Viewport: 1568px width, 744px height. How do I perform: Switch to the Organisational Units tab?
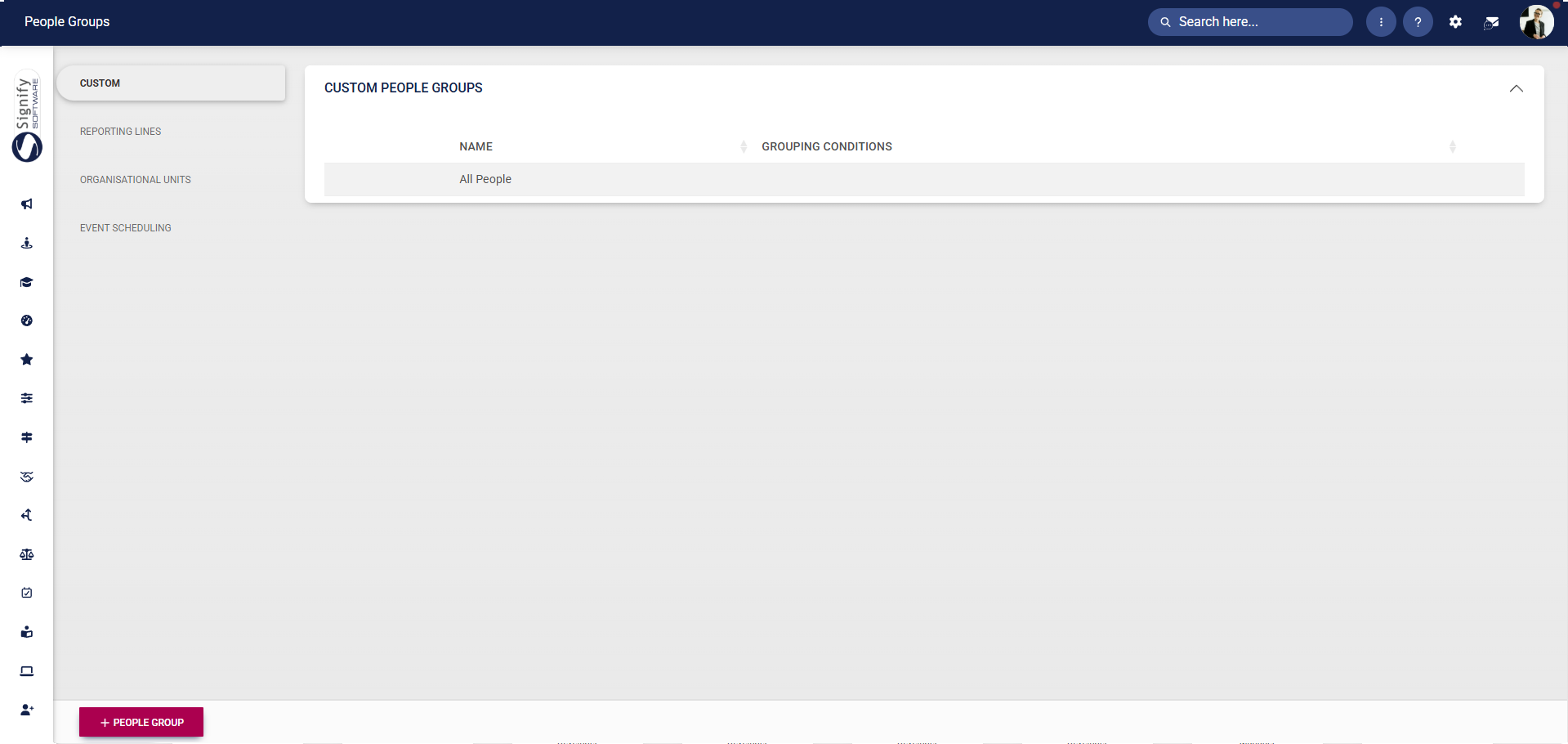click(x=136, y=180)
